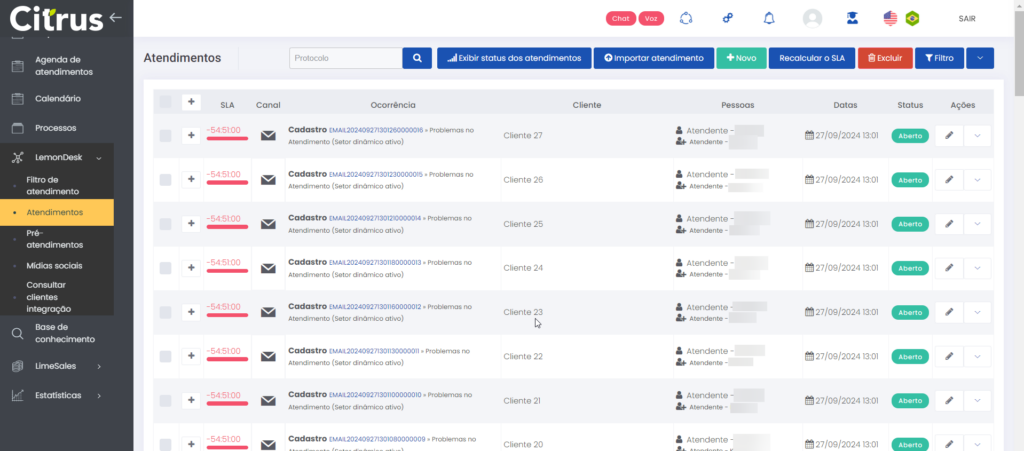Check the checkbox for Cliente 27 row
The height and width of the screenshot is (451, 1024).
[x=165, y=136]
